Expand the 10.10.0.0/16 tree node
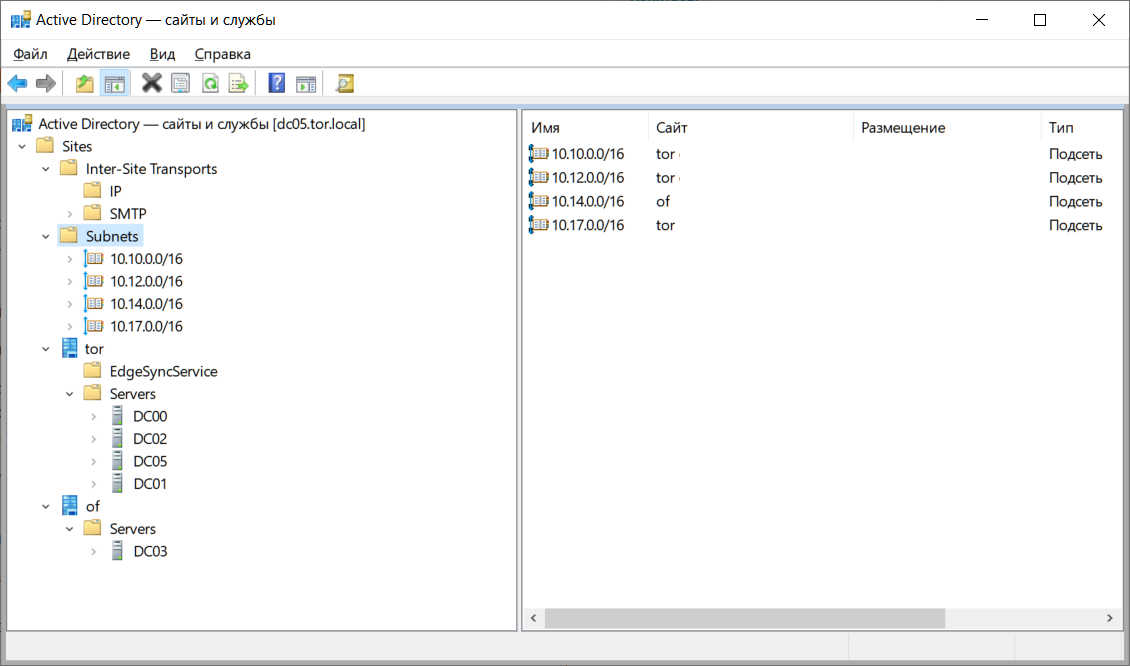Screen dimensions: 1130x666 pos(69,259)
